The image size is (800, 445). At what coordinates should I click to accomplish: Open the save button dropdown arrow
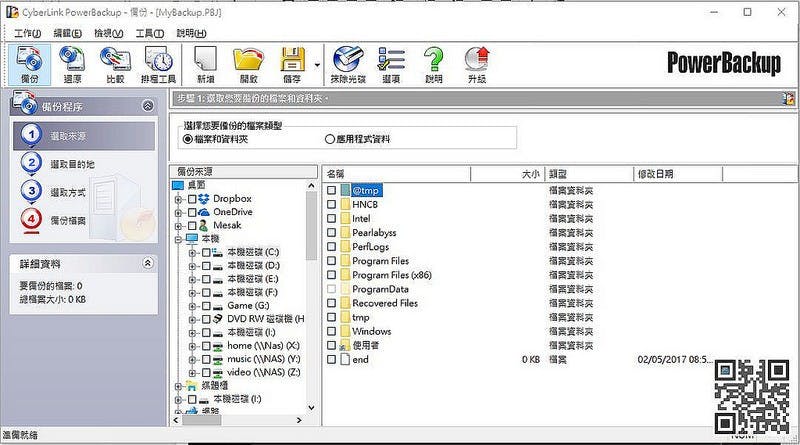tap(317, 65)
